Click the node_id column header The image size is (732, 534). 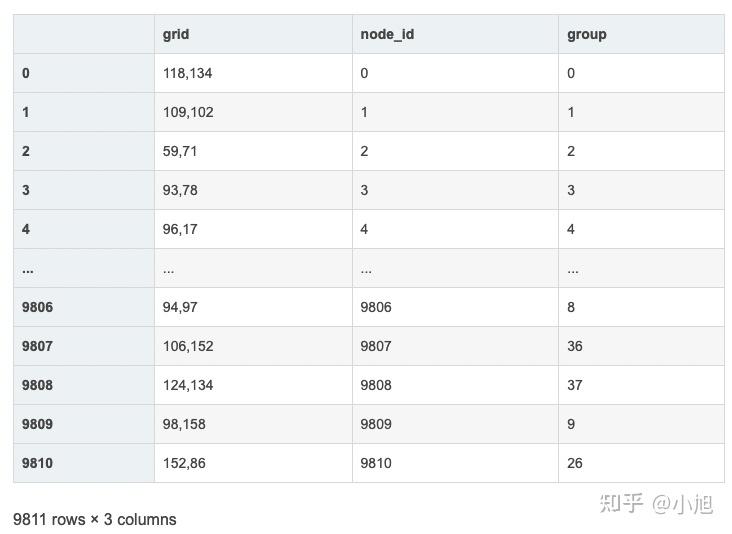[x=387, y=34]
